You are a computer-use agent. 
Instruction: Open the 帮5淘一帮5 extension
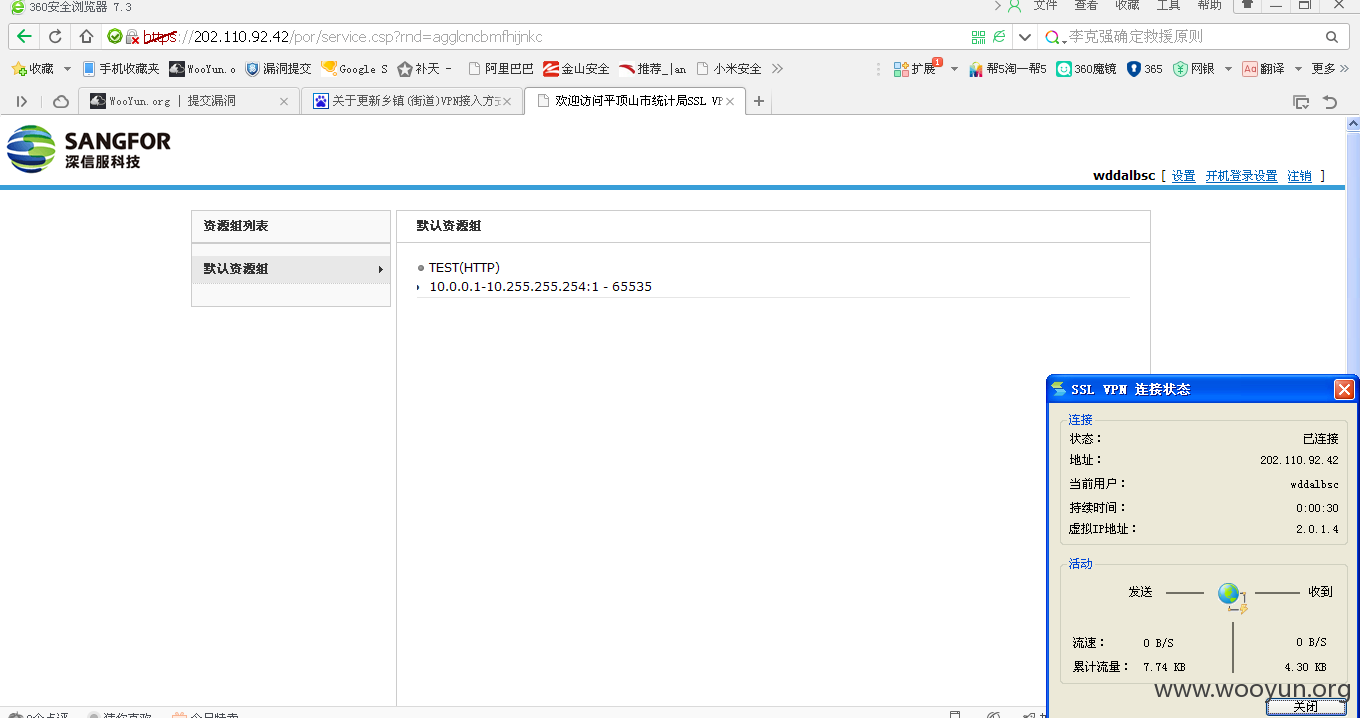point(1007,69)
